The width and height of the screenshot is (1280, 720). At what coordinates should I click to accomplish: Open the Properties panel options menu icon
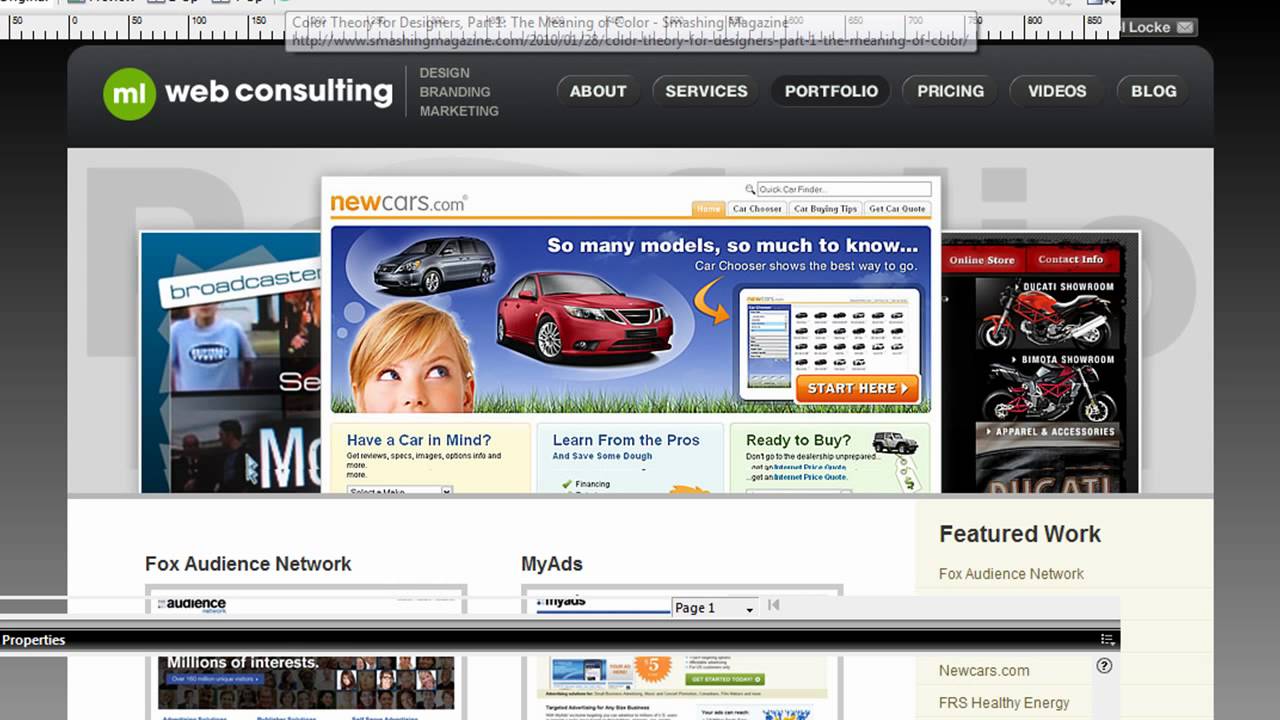point(1107,639)
